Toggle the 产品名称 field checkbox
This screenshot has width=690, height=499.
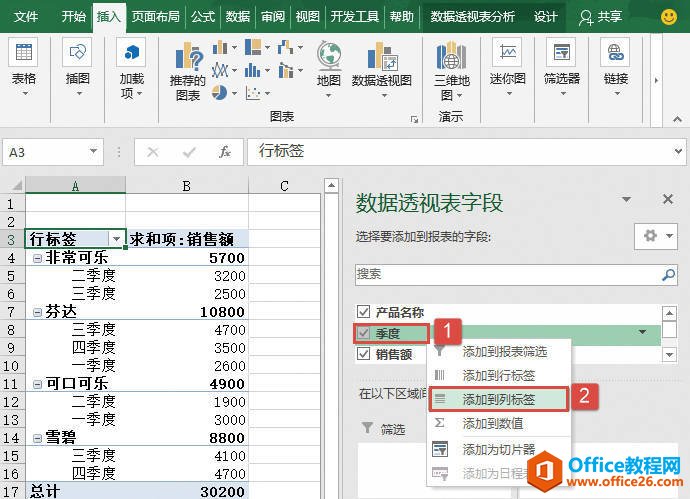363,312
